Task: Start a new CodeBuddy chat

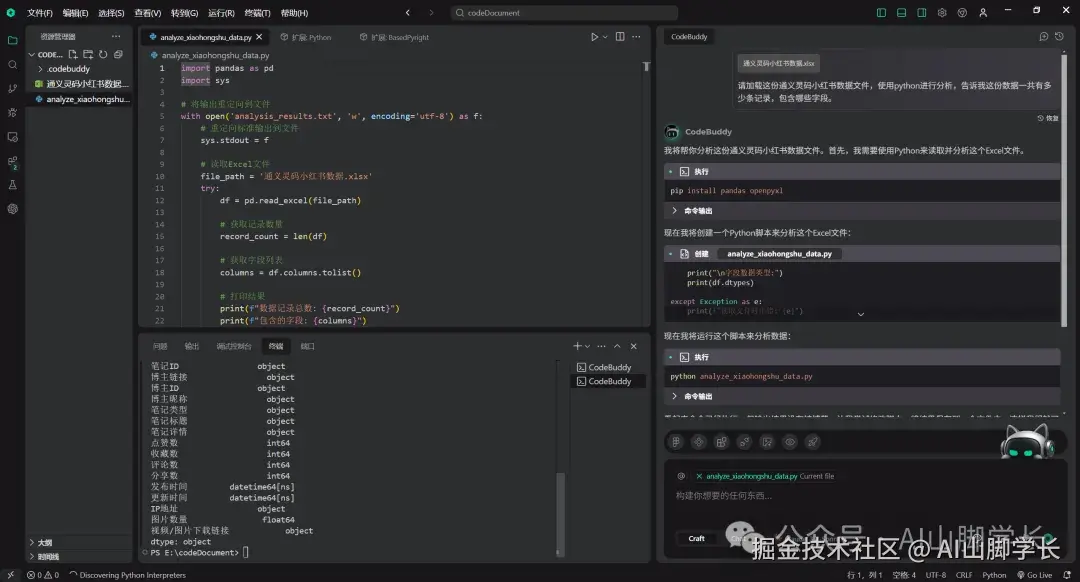Action: 1043,37
